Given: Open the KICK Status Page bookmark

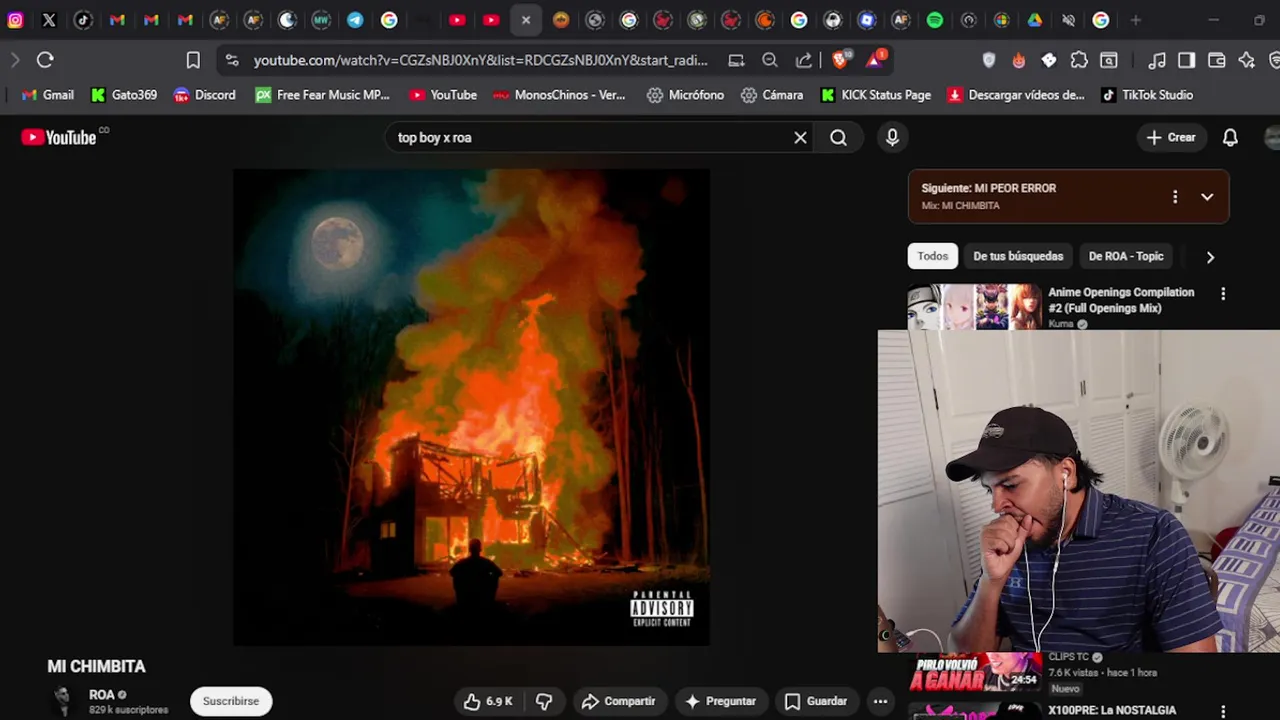Looking at the screenshot, I should [876, 95].
